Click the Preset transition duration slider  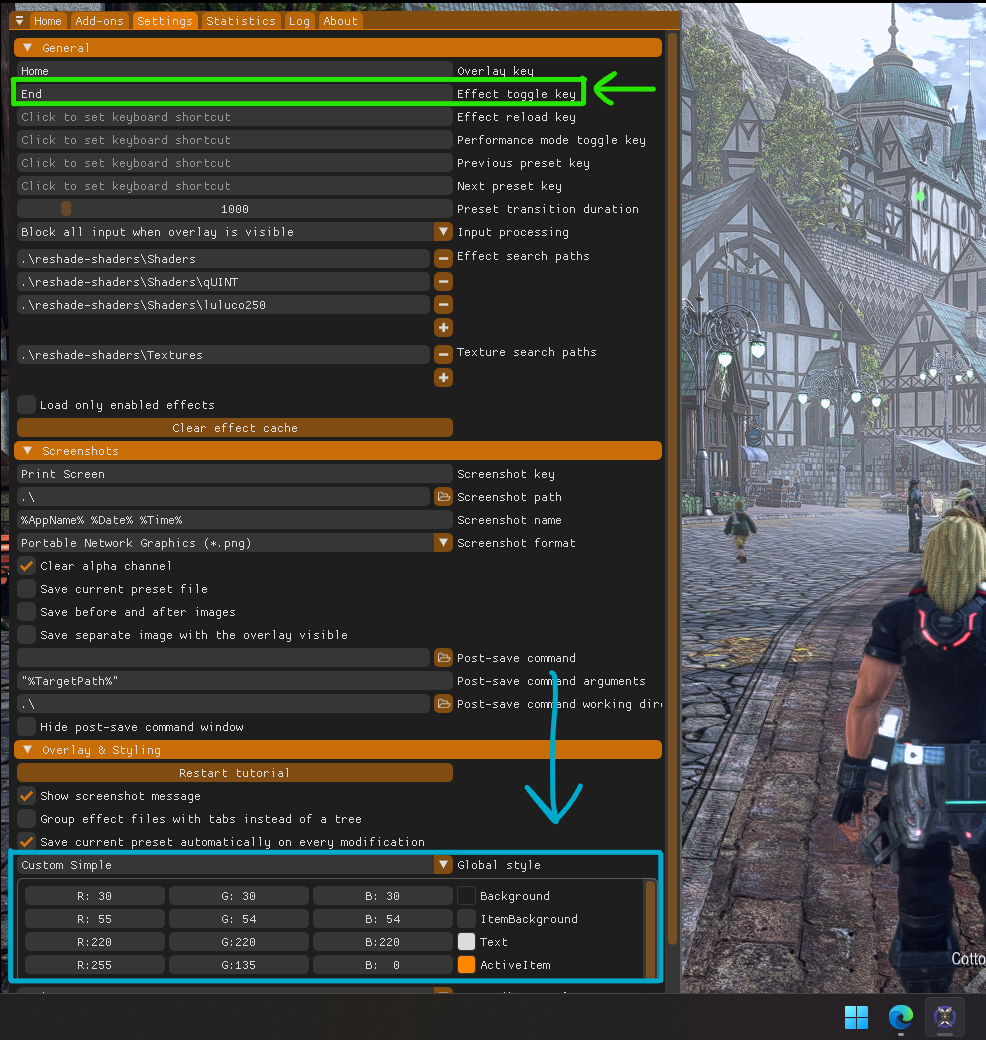[x=235, y=209]
